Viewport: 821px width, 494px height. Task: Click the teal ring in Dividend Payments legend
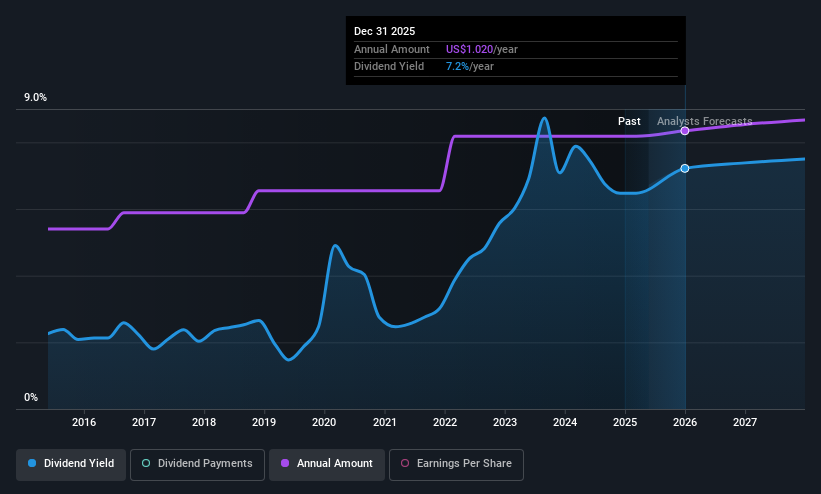point(146,464)
